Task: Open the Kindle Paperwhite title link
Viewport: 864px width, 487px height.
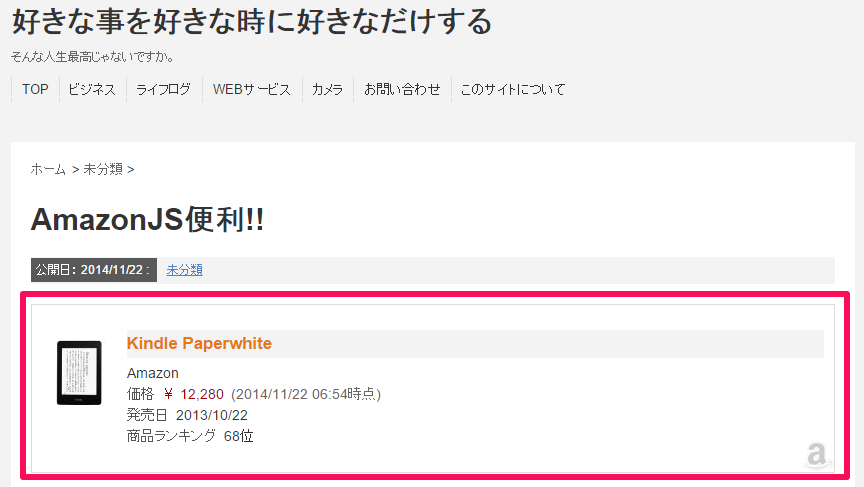Action: pos(199,343)
